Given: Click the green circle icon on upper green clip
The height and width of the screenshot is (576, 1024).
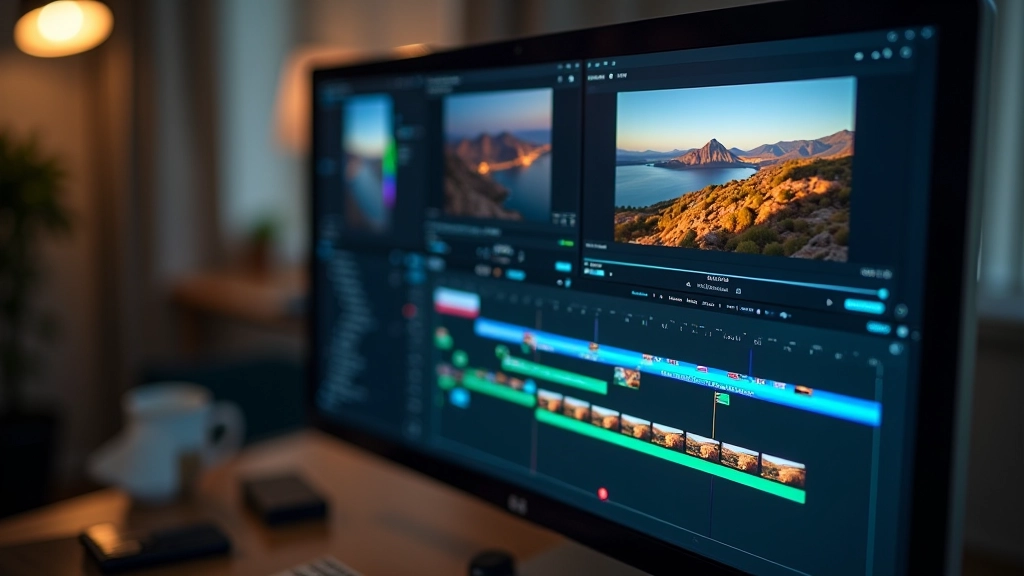Looking at the screenshot, I should click(x=502, y=353).
